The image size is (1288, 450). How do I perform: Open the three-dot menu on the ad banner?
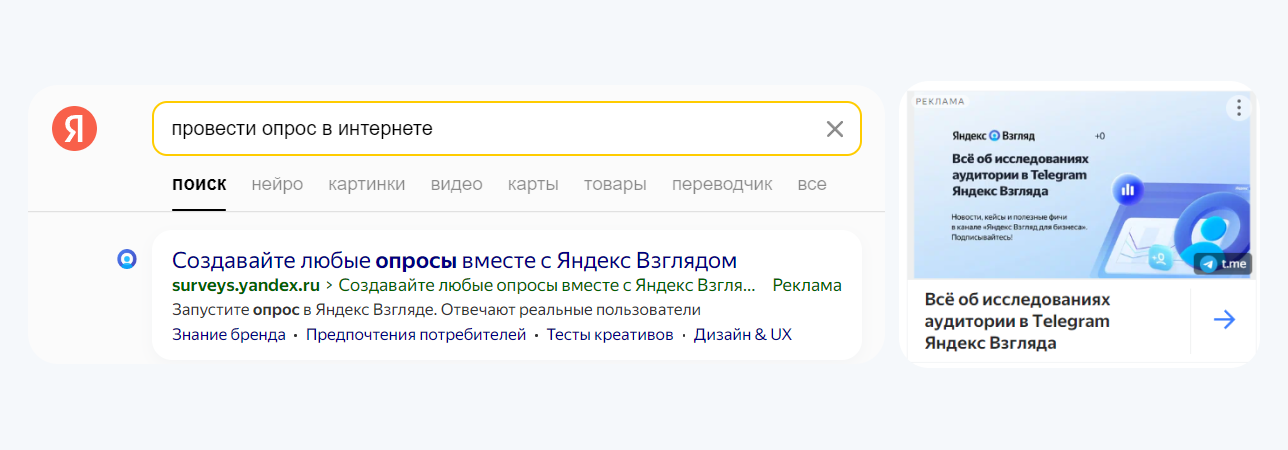pyautogui.click(x=1239, y=107)
